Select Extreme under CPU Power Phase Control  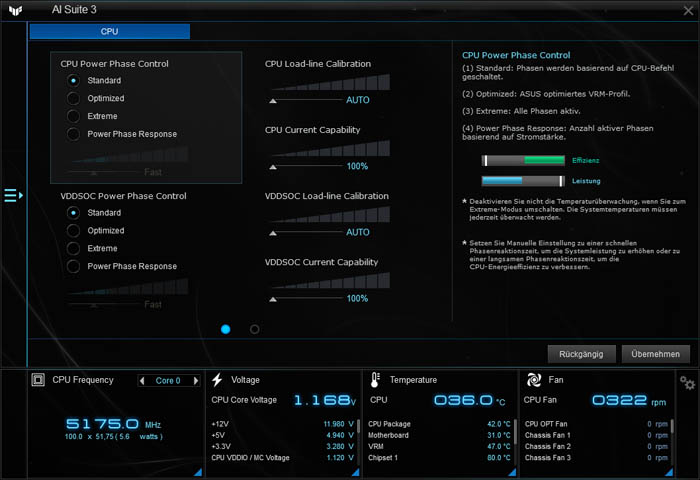(x=73, y=116)
